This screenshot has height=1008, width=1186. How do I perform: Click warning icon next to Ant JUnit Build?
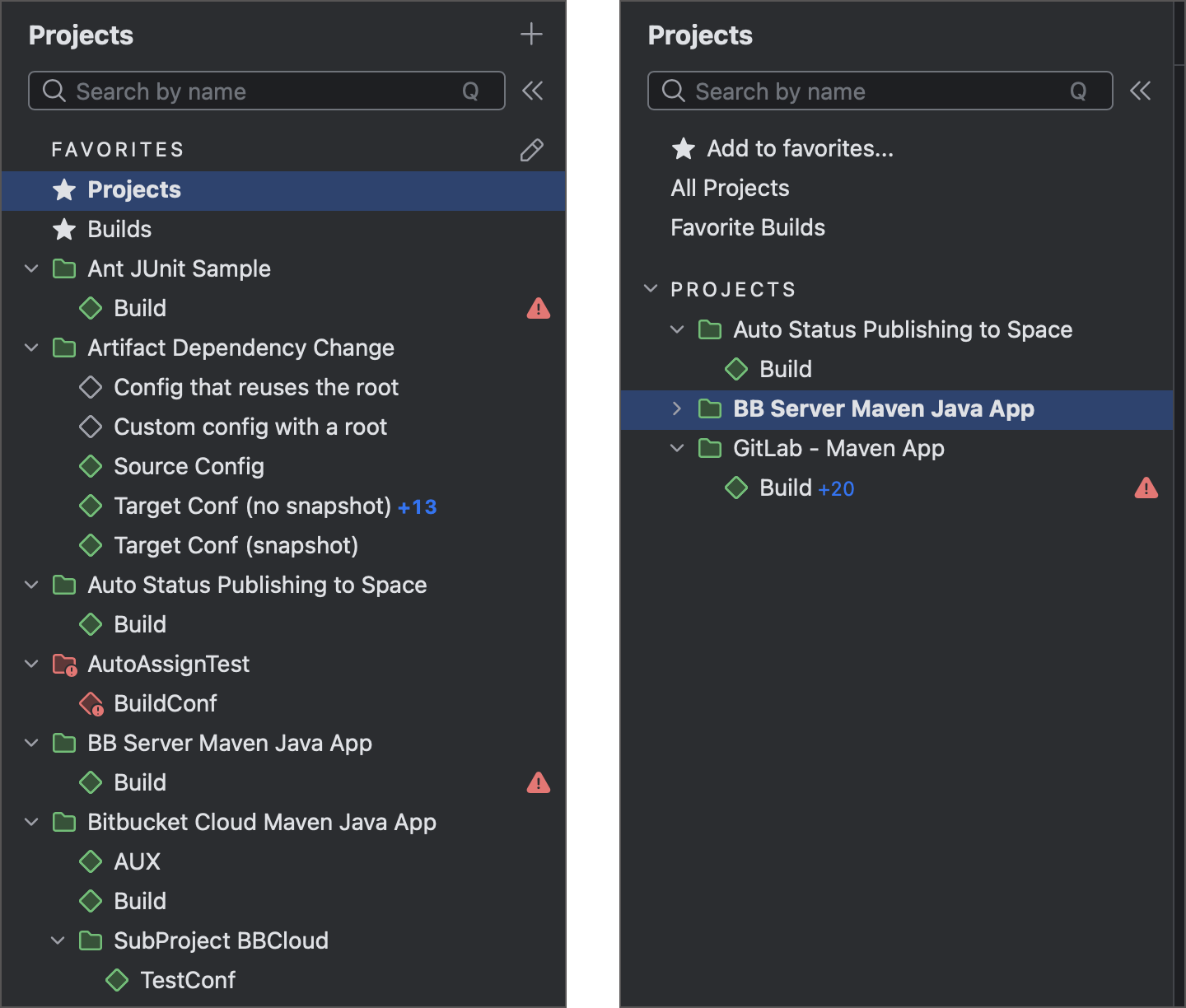(x=538, y=308)
